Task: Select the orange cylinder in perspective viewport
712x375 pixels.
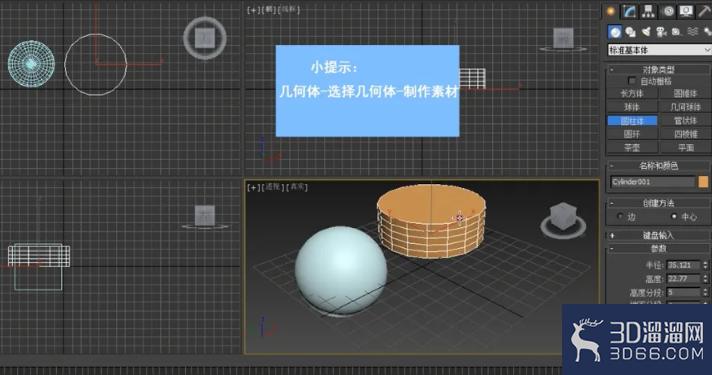Action: point(431,221)
